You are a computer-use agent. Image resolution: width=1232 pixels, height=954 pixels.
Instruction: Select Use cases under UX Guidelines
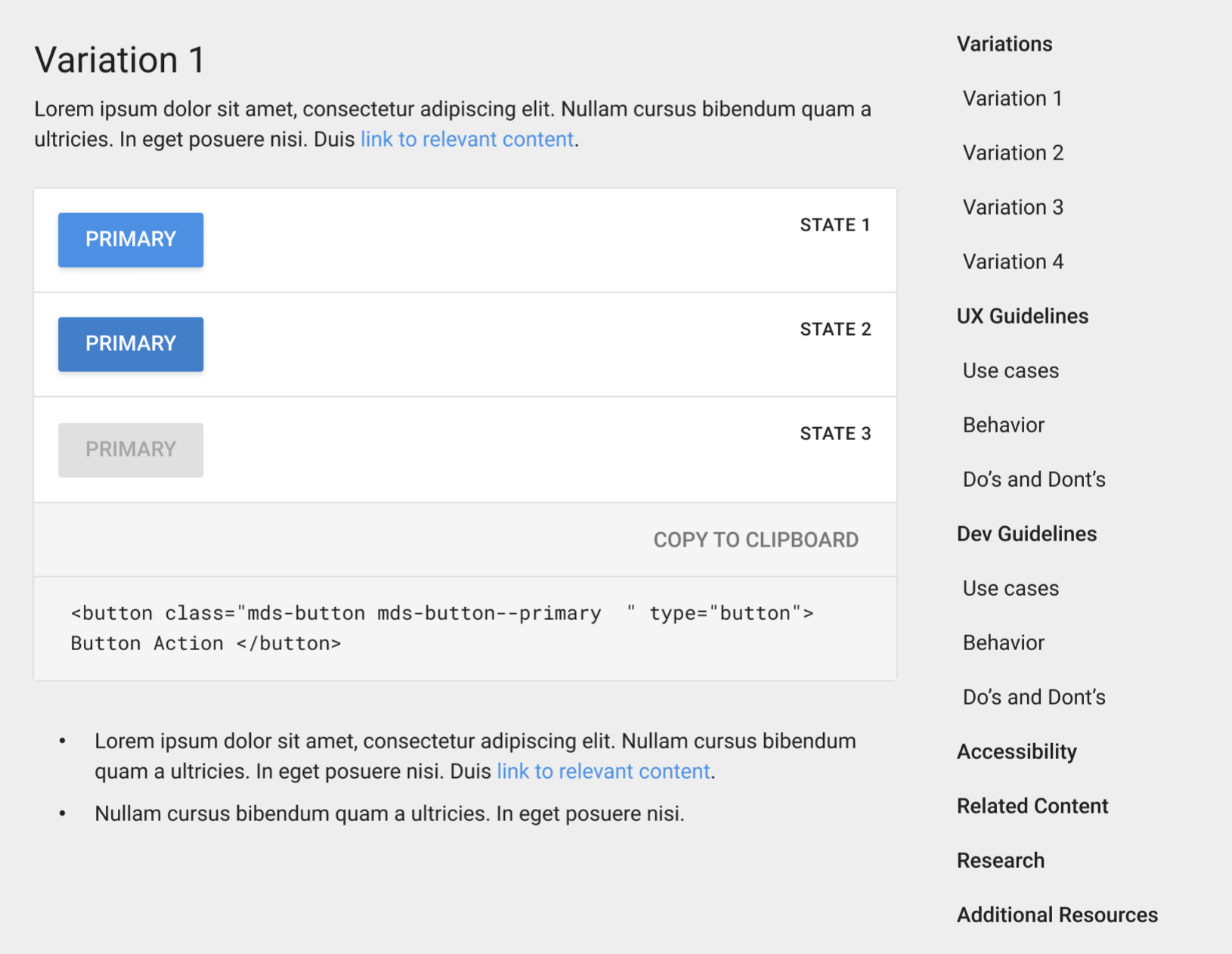(x=1011, y=371)
